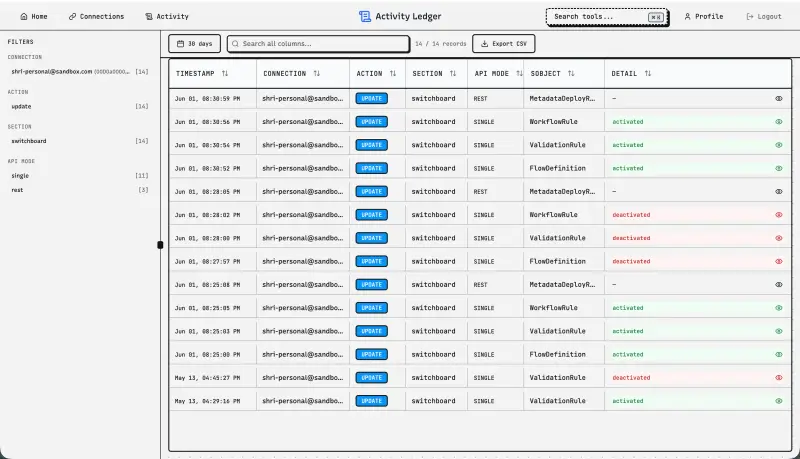
Task: View details of 08:25:08 PM MetadataDeploy row
Action: point(779,285)
